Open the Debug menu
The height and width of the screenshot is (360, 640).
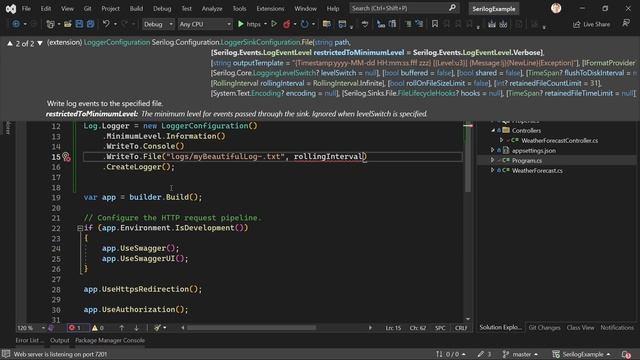(x=162, y=8)
